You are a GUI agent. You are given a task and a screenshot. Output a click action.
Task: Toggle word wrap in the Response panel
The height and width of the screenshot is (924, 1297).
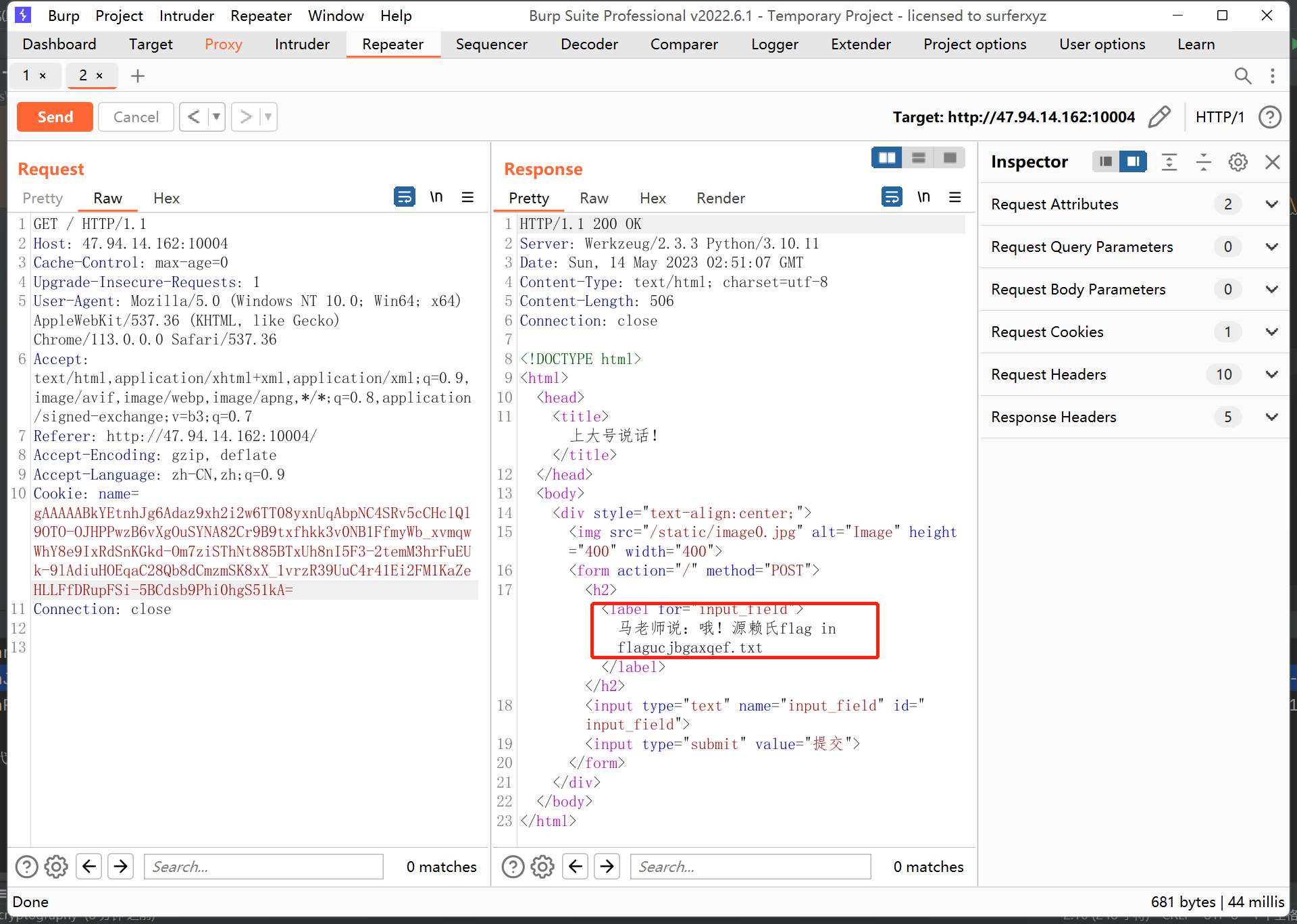[x=892, y=197]
